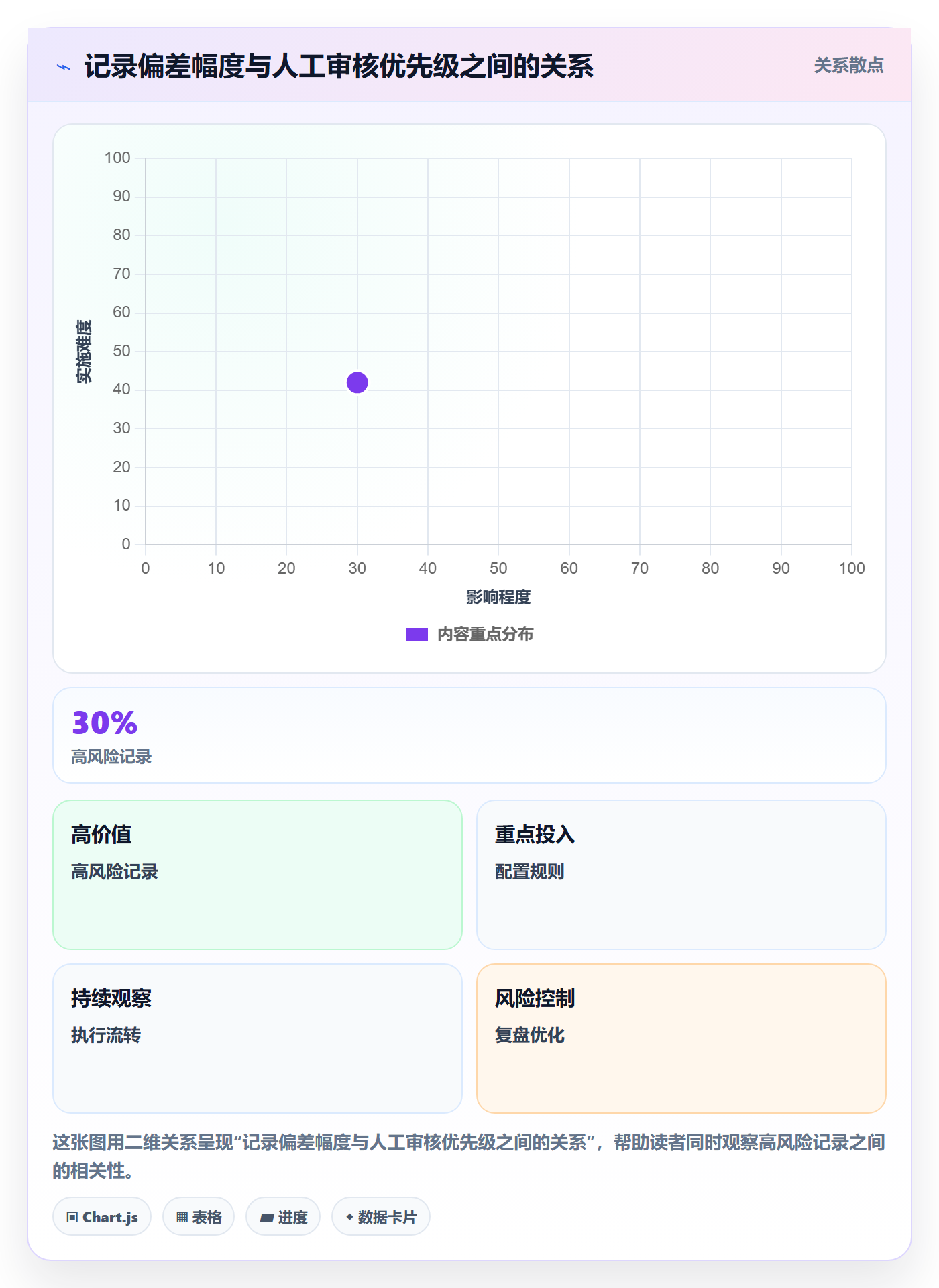Viewport: 939px width, 1288px height.
Task: Open the 风险控制 quadrant card
Action: tap(681, 1038)
